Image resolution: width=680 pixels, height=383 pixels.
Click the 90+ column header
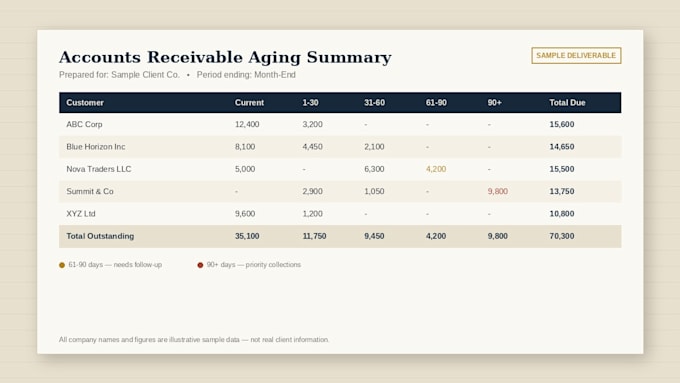tap(494, 103)
